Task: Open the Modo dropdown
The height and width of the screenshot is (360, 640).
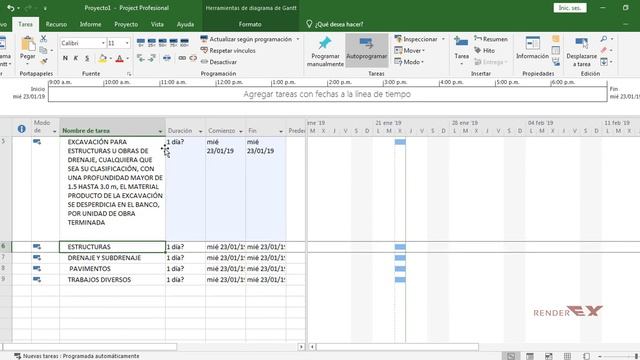Action: click(409, 62)
